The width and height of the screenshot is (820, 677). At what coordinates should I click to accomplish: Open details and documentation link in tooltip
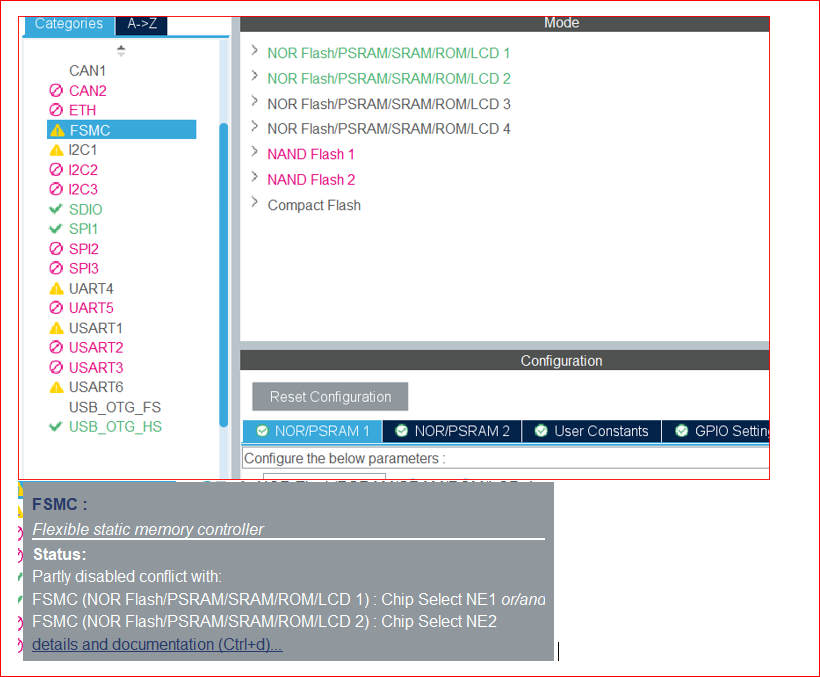pos(157,644)
